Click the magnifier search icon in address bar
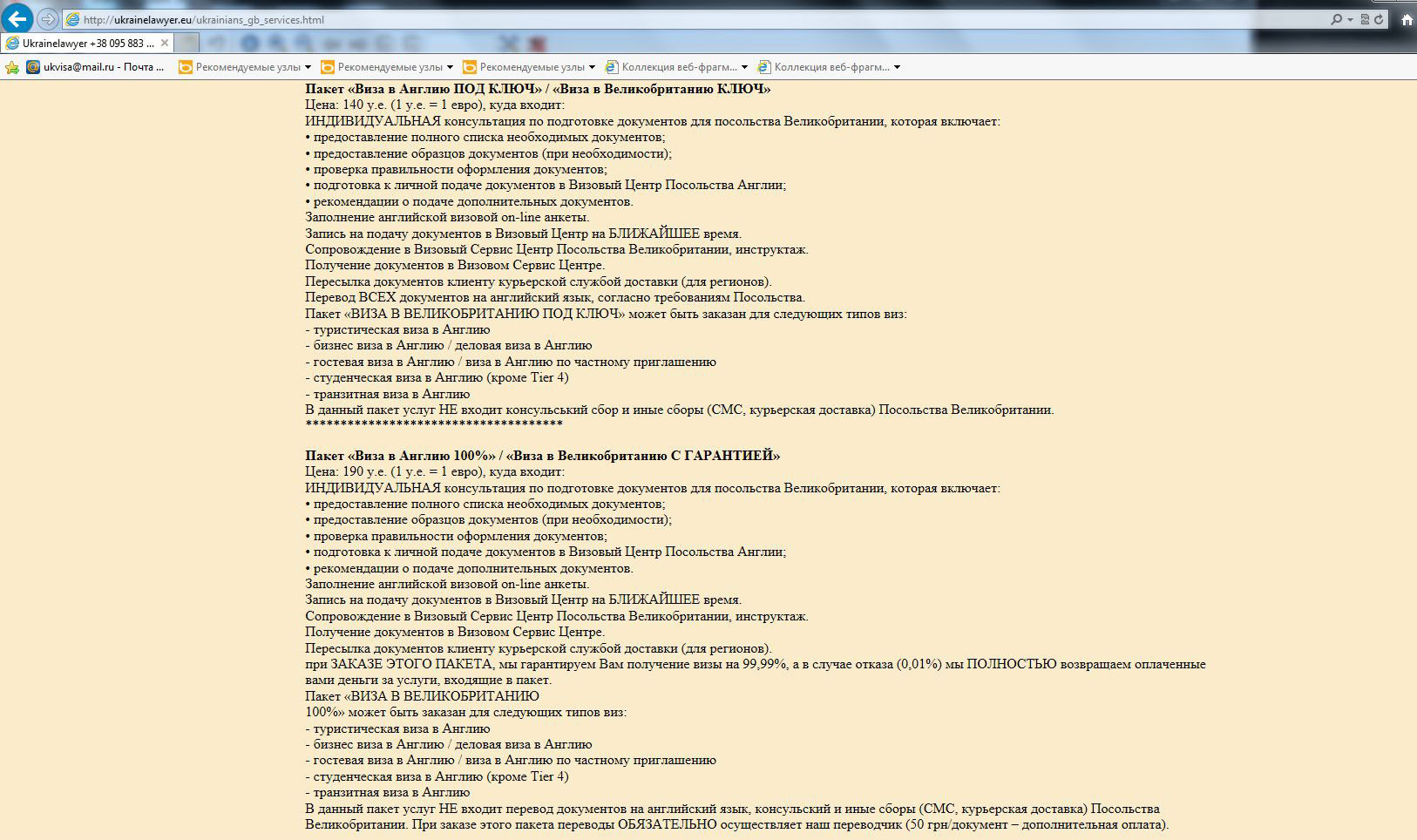The height and width of the screenshot is (840, 1417). click(x=1335, y=19)
